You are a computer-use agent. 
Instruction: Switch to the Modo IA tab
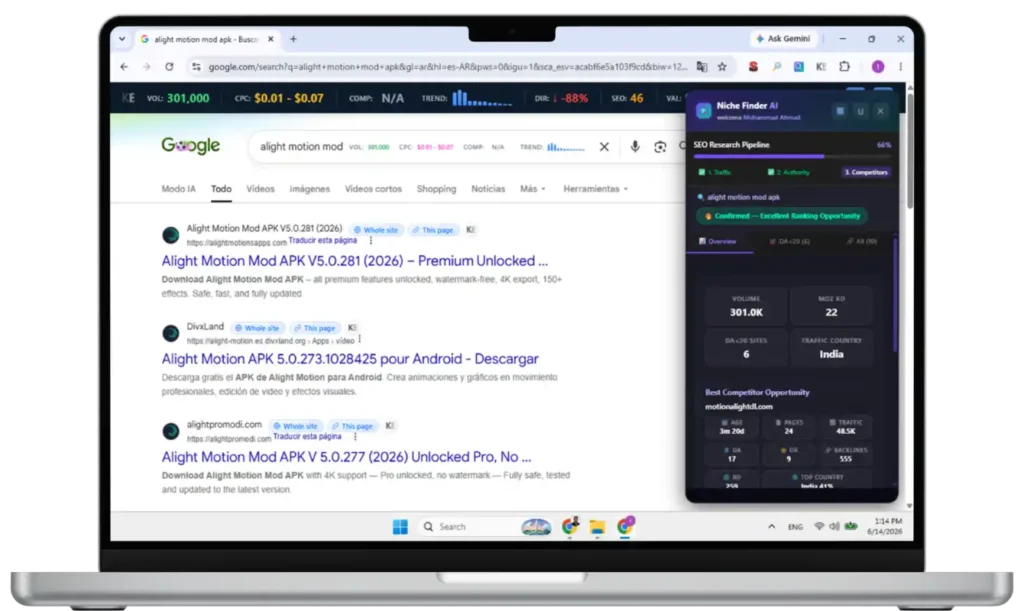[178, 189]
